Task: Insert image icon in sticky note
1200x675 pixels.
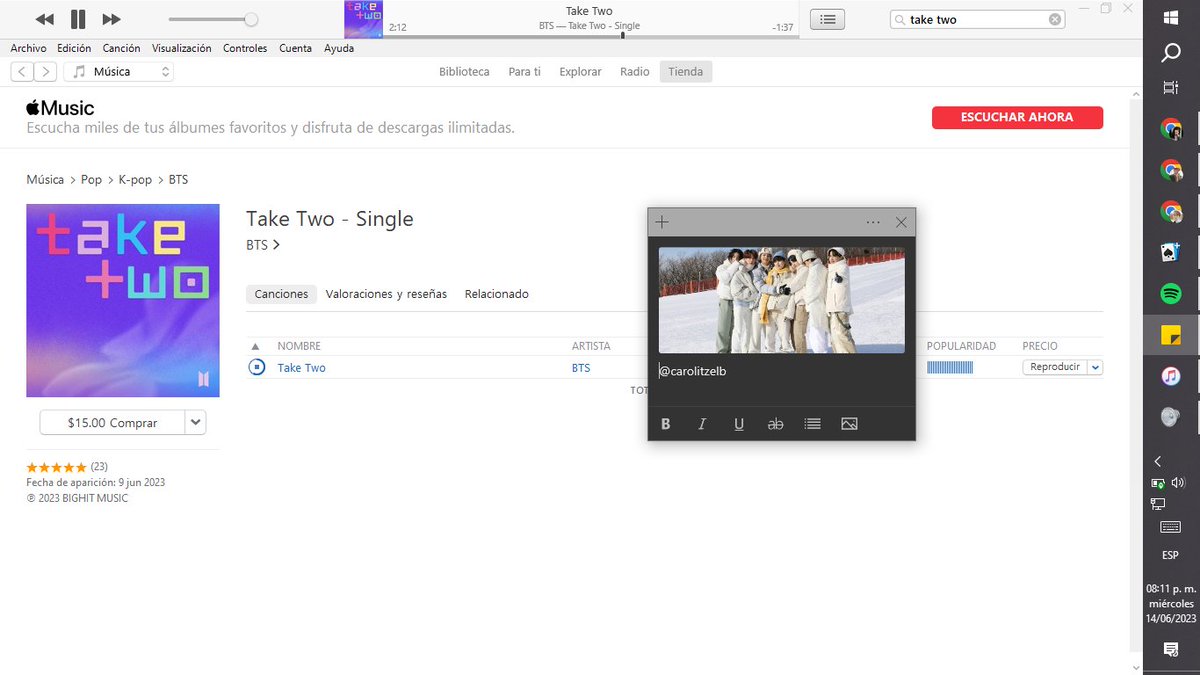Action: pos(849,424)
